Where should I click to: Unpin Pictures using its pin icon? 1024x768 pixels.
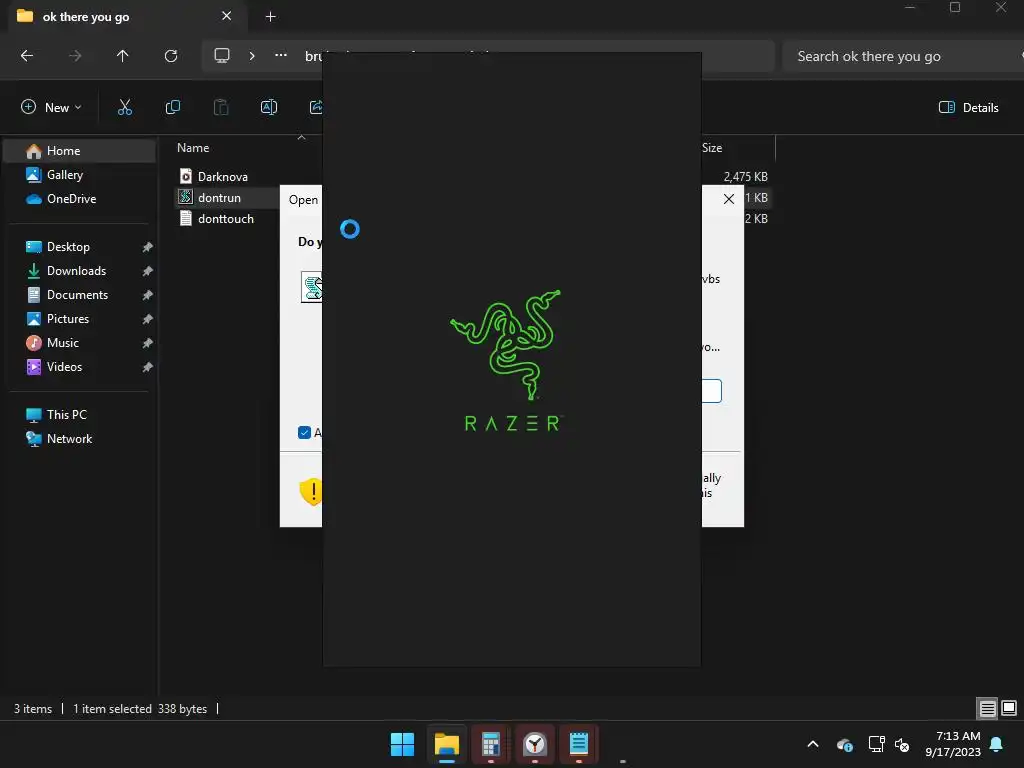coord(148,319)
